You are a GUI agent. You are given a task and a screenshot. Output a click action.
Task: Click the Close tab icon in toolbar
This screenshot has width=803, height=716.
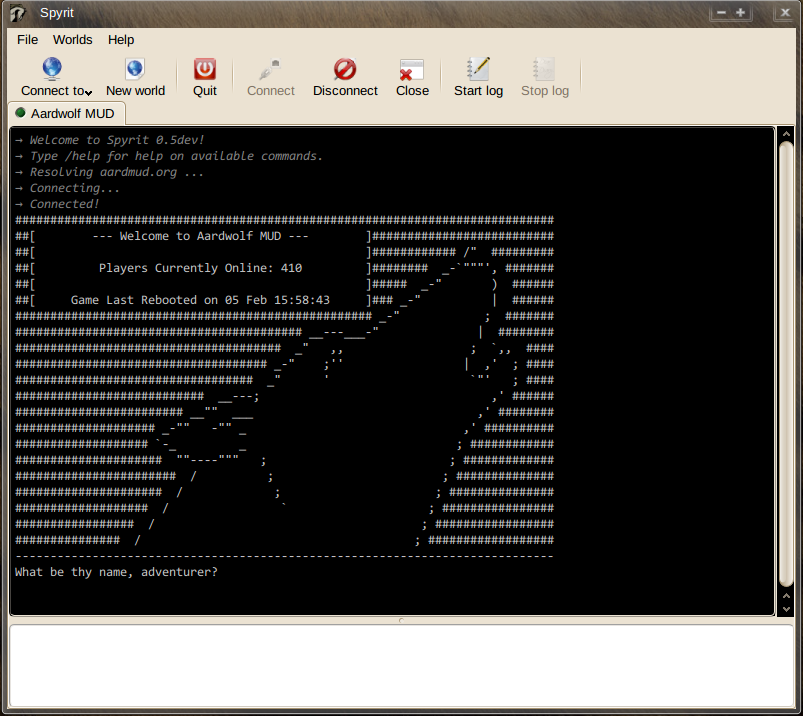(x=412, y=70)
